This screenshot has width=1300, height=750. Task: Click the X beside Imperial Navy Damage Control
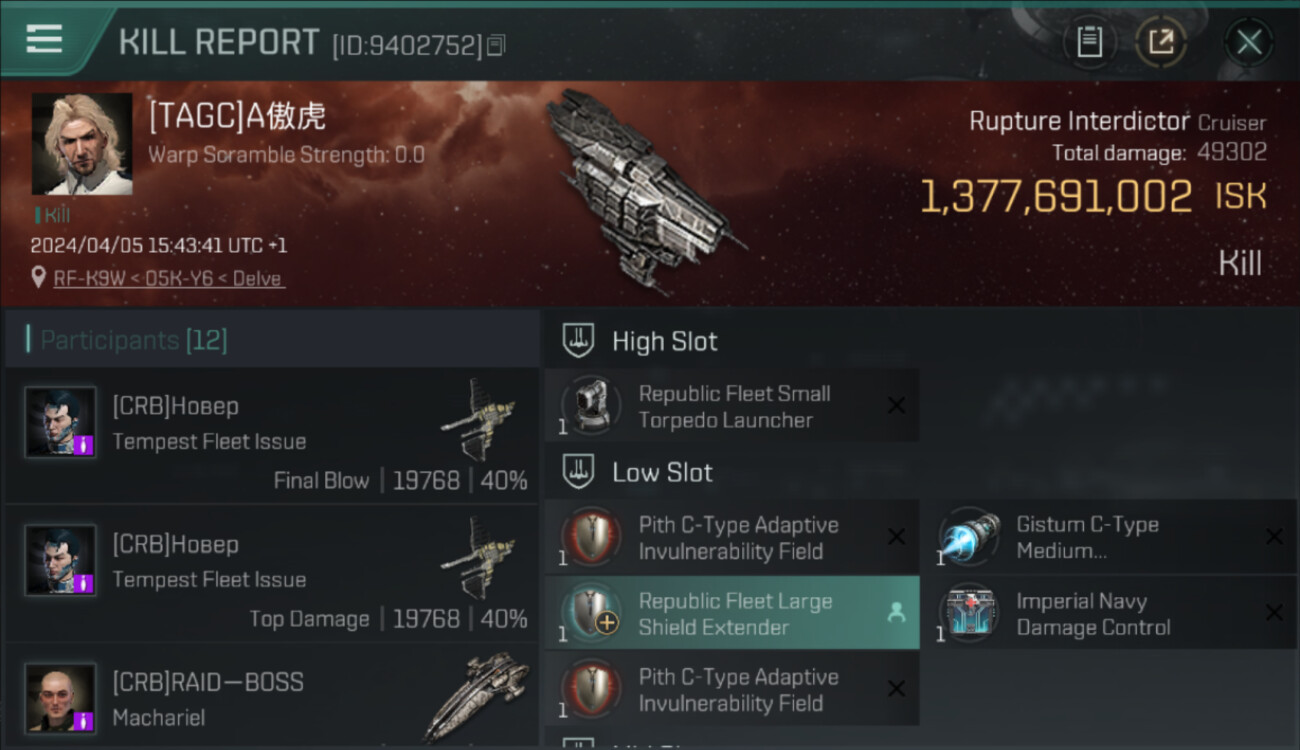tap(1274, 613)
